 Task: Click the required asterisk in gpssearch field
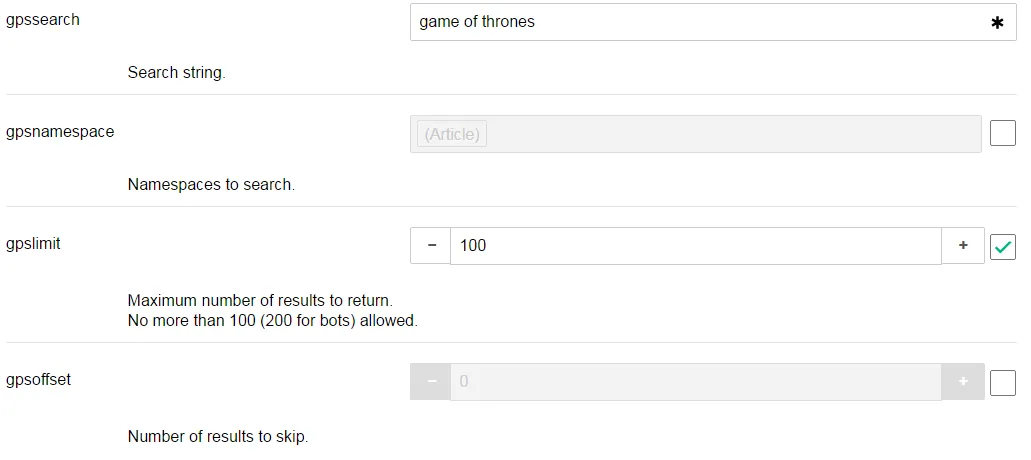pyautogui.click(x=997, y=23)
